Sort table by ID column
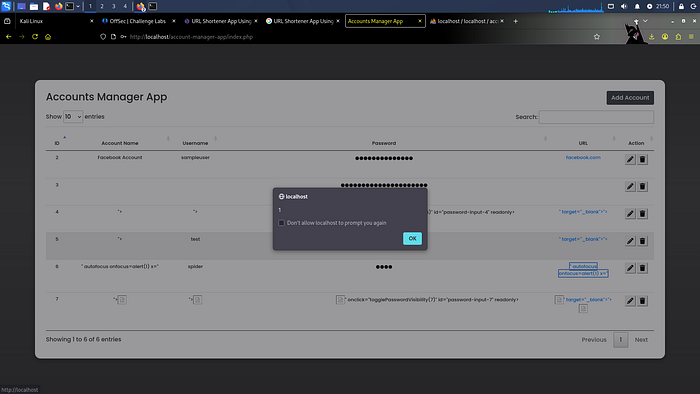The width and height of the screenshot is (700, 394). (x=57, y=143)
